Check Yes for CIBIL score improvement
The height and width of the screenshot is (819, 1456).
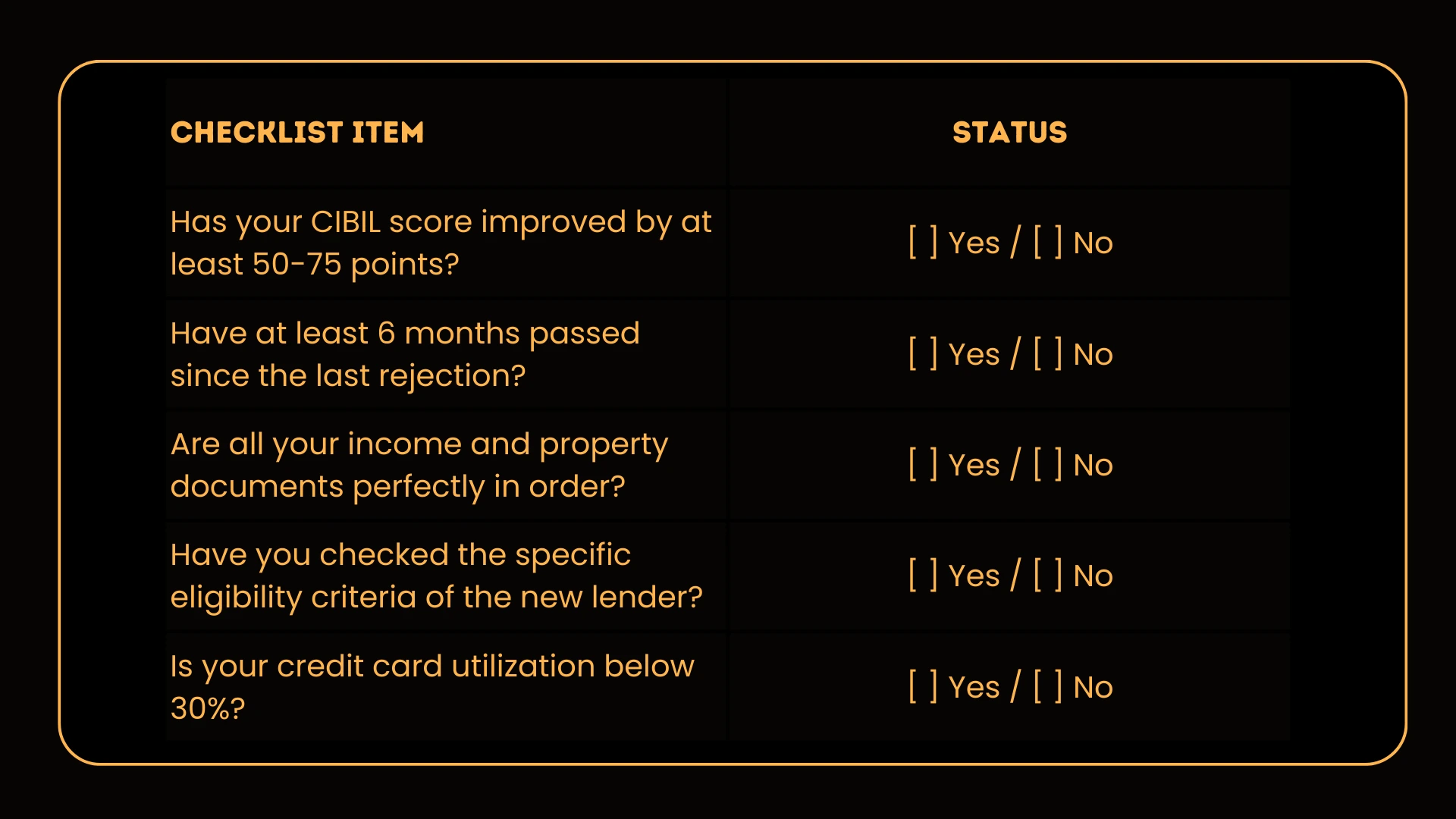pos(923,243)
